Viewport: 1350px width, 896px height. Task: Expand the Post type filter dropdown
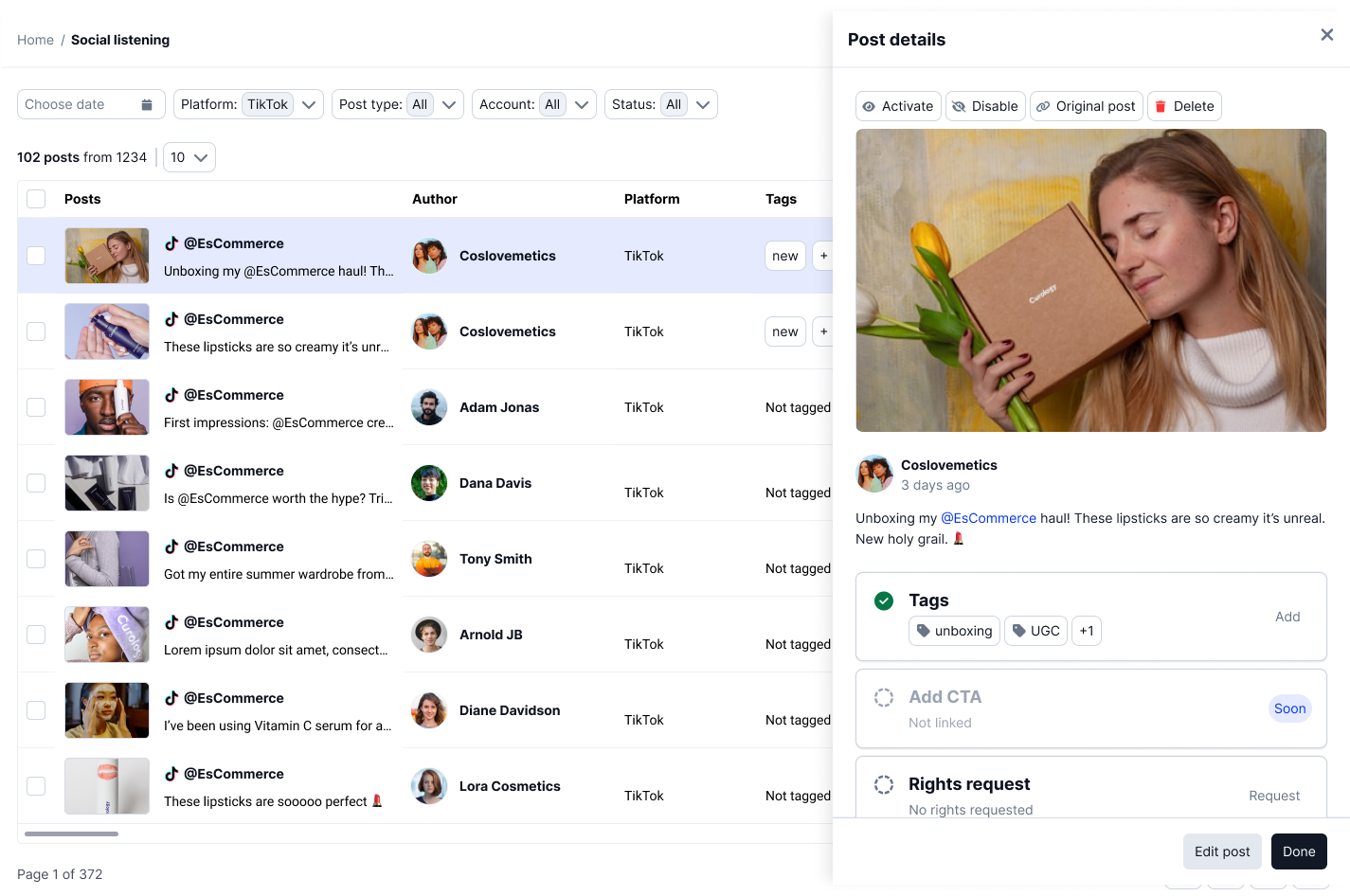397,104
